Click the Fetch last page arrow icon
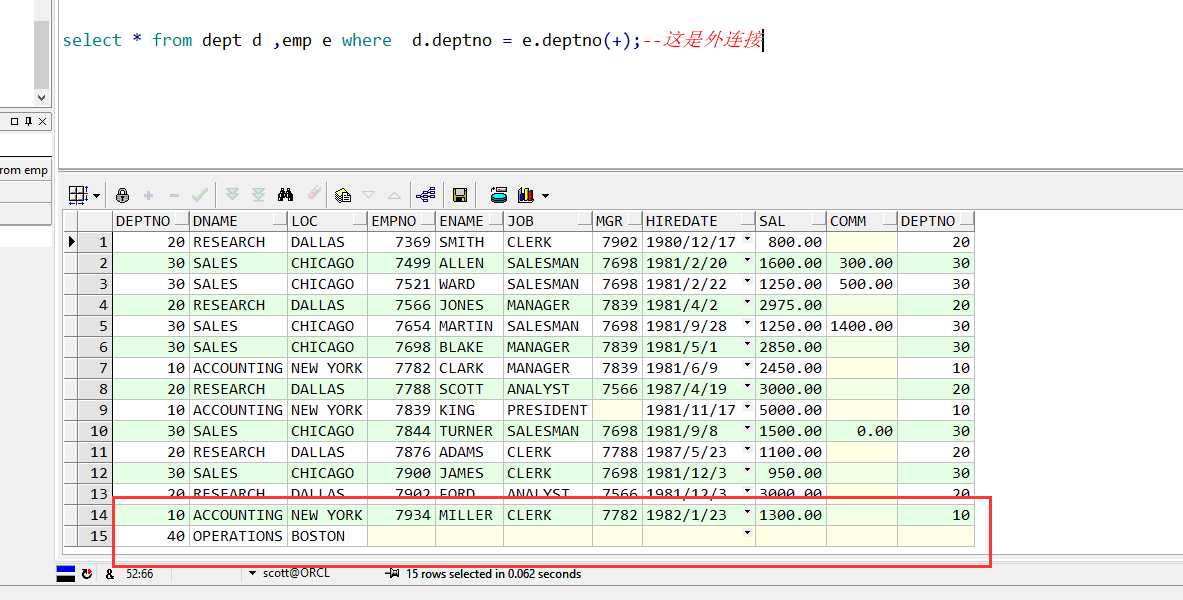Viewport: 1183px width, 600px height. point(258,195)
